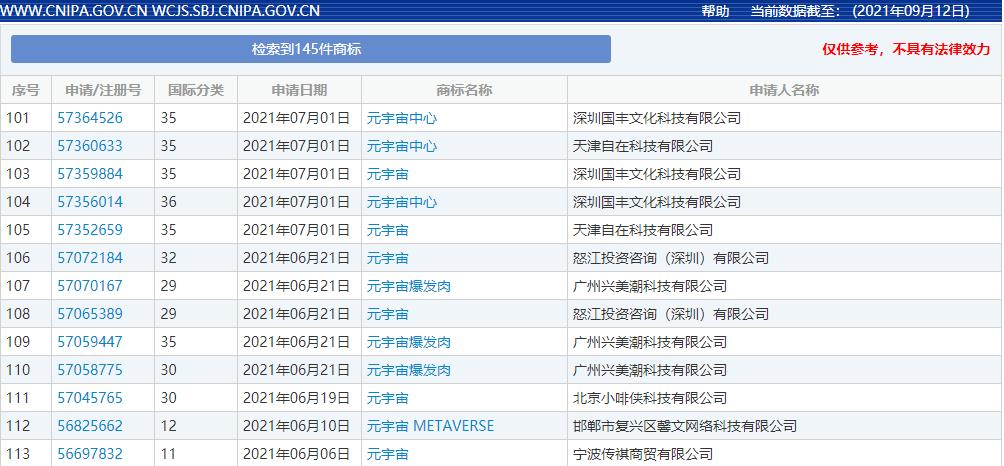Open application number 57070167
The image size is (1004, 466).
(90, 286)
